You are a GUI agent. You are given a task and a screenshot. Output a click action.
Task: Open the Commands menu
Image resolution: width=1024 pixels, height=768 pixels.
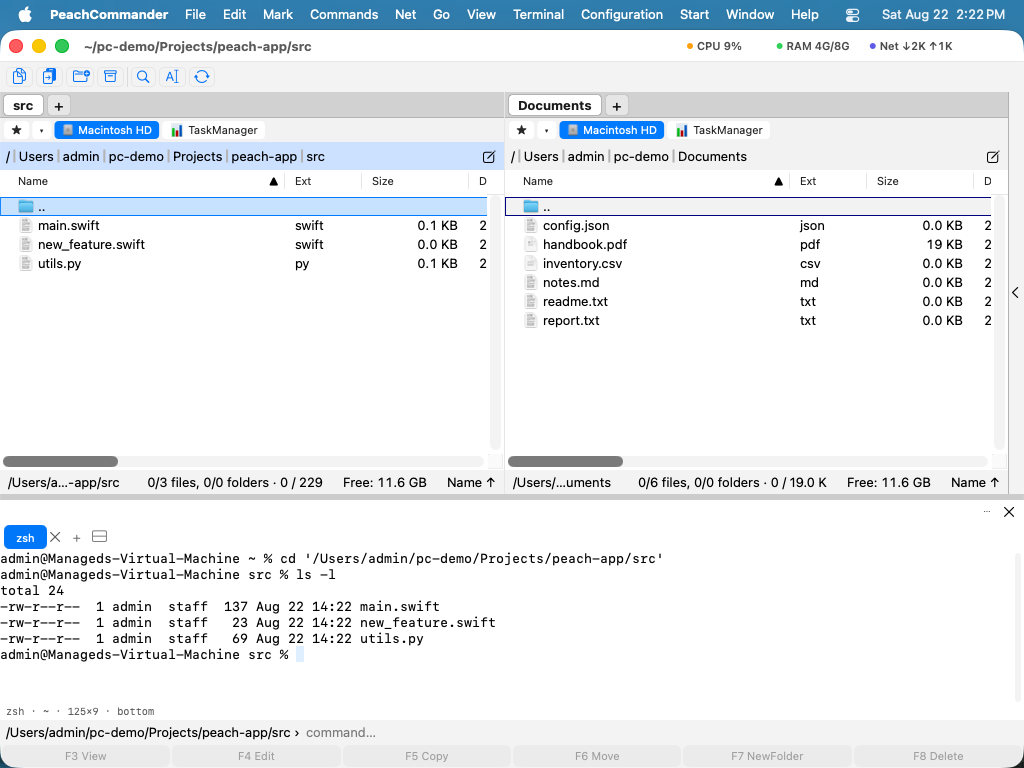coord(344,14)
